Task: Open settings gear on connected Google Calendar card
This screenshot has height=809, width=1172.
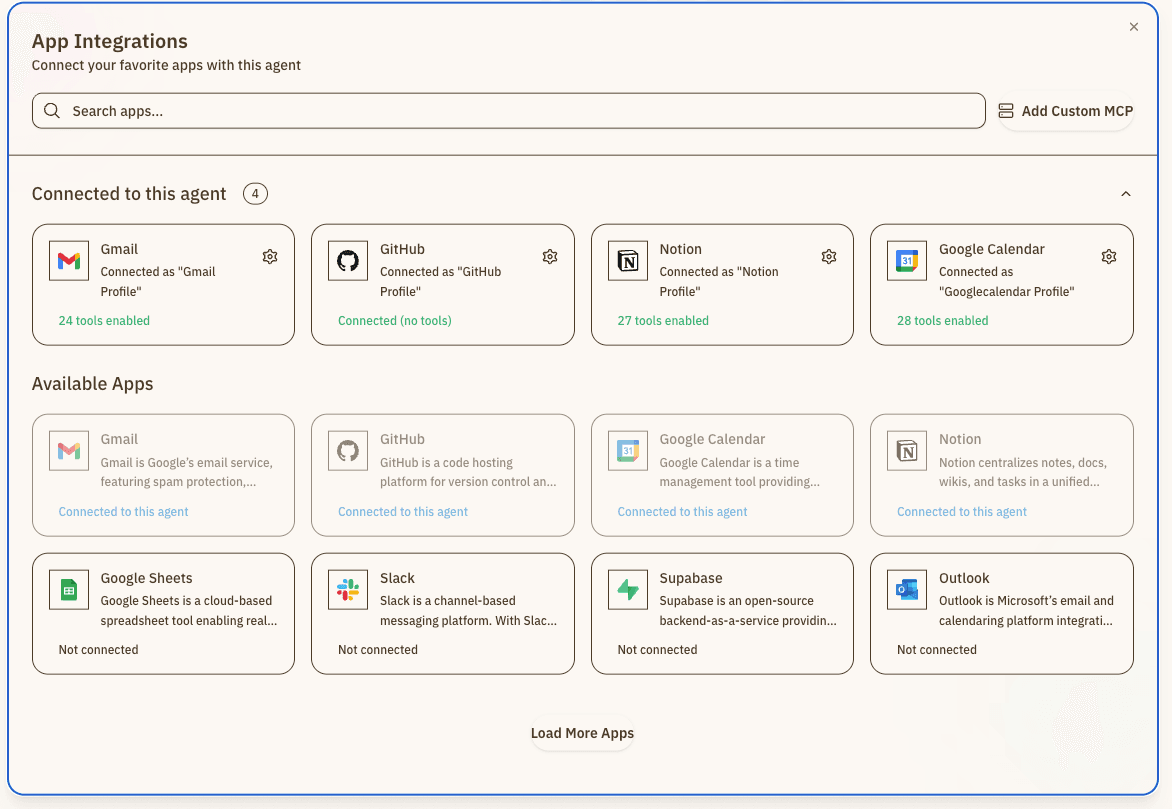Action: 1108,257
